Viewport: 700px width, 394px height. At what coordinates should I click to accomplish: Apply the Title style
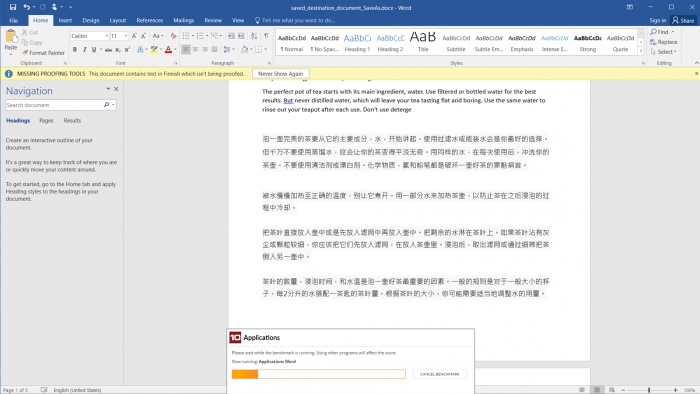(423, 43)
